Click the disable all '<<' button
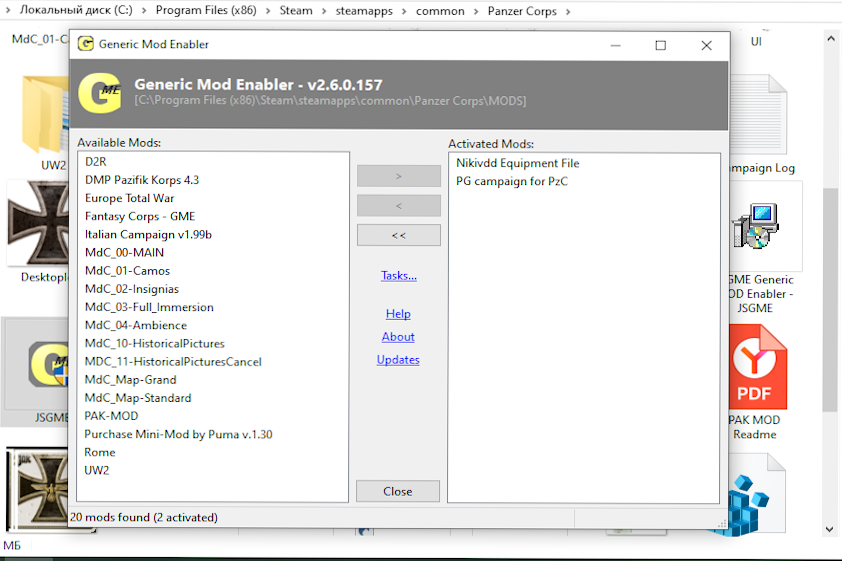Image resolution: width=842 pixels, height=561 pixels. tap(398, 235)
